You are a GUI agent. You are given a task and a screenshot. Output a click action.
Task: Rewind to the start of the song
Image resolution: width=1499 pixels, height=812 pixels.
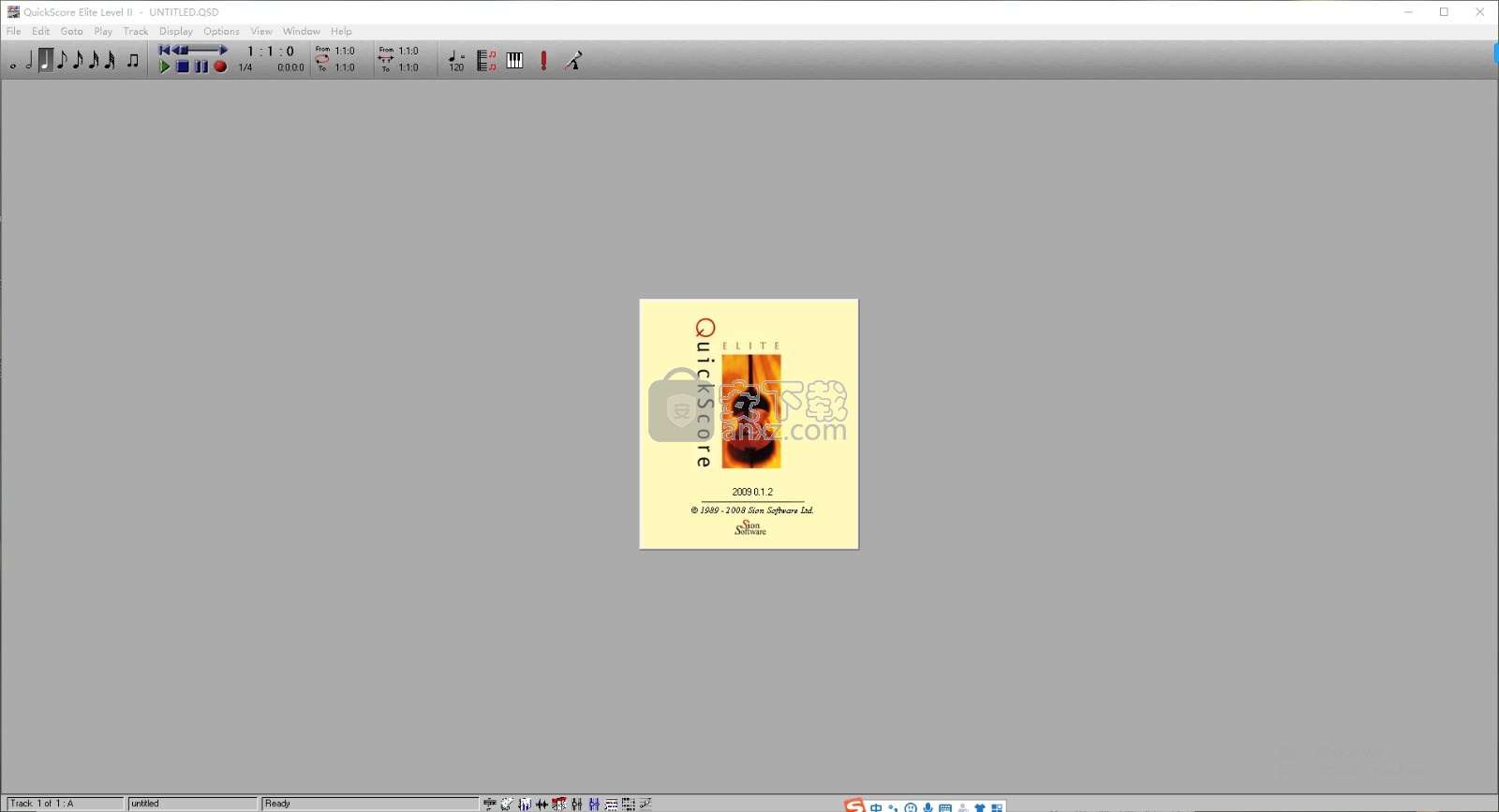(x=164, y=51)
